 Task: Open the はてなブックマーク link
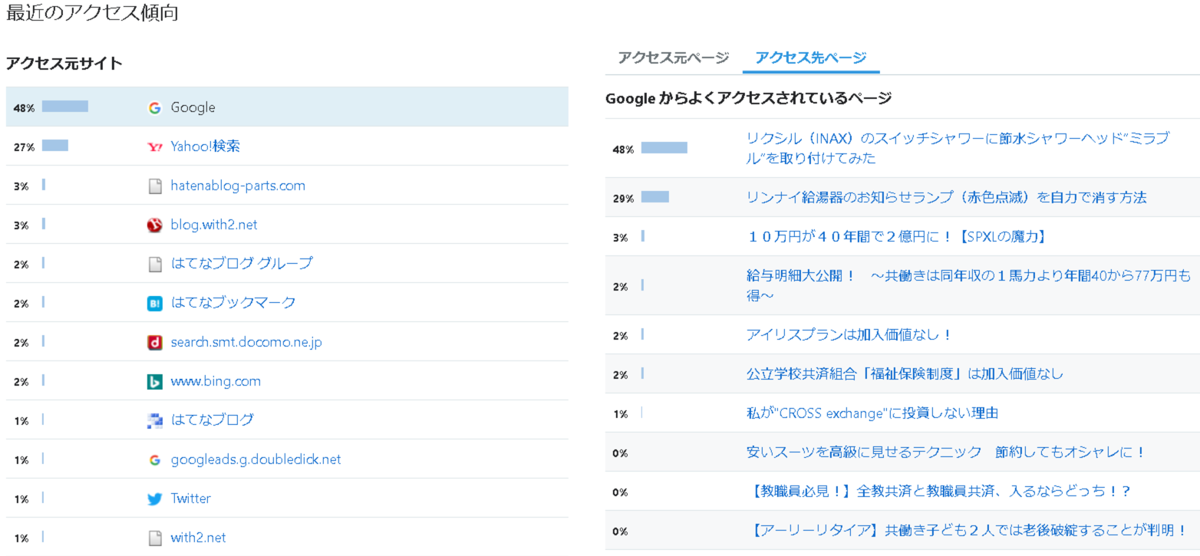pyautogui.click(x=233, y=303)
